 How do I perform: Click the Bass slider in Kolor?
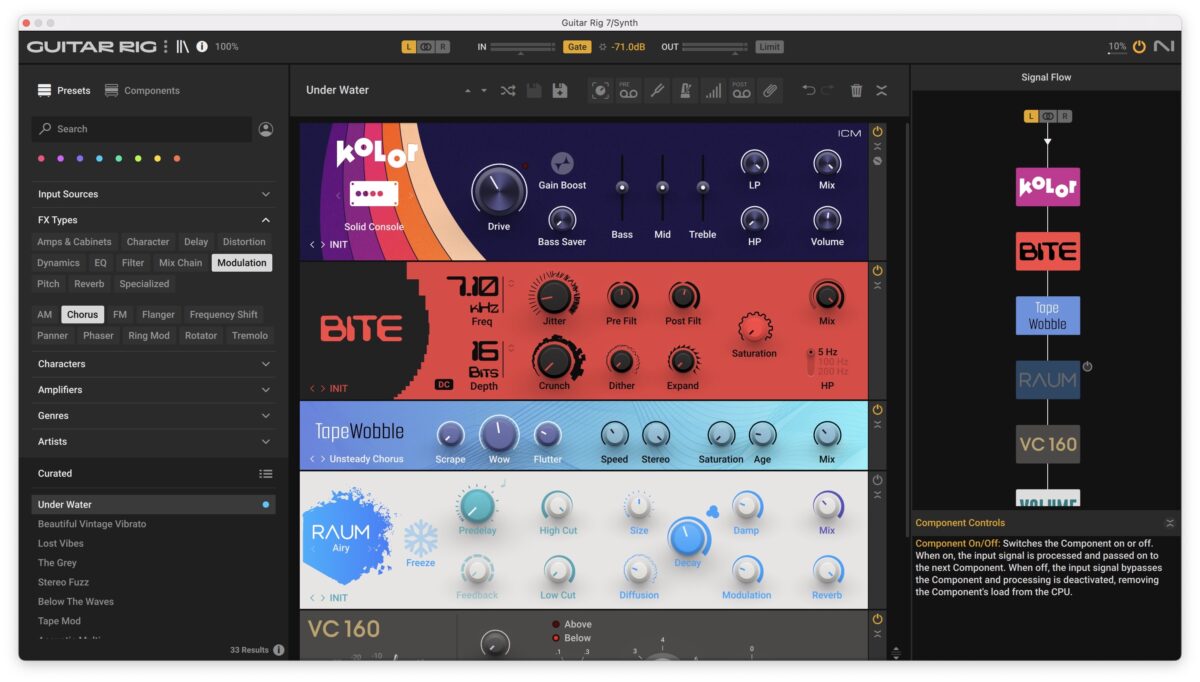click(622, 187)
